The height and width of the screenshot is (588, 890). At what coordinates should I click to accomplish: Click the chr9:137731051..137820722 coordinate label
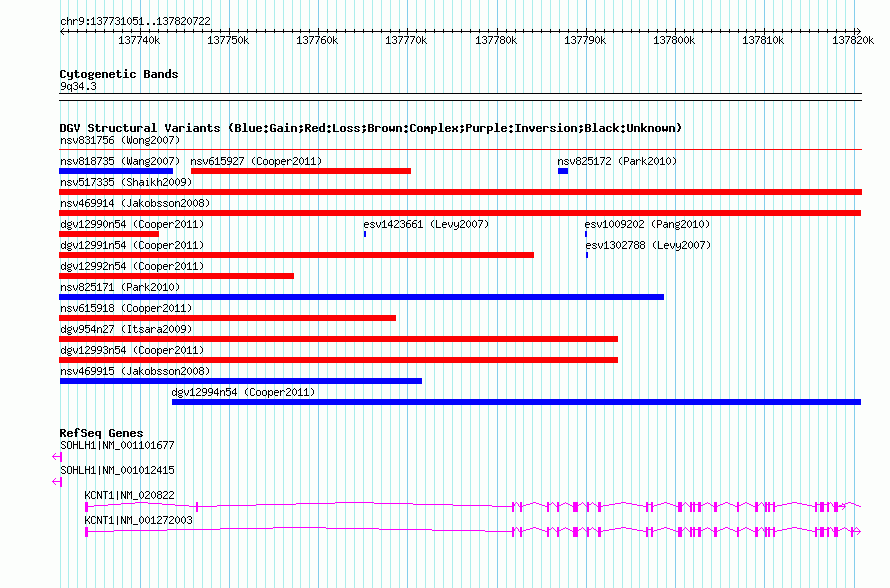coord(135,21)
